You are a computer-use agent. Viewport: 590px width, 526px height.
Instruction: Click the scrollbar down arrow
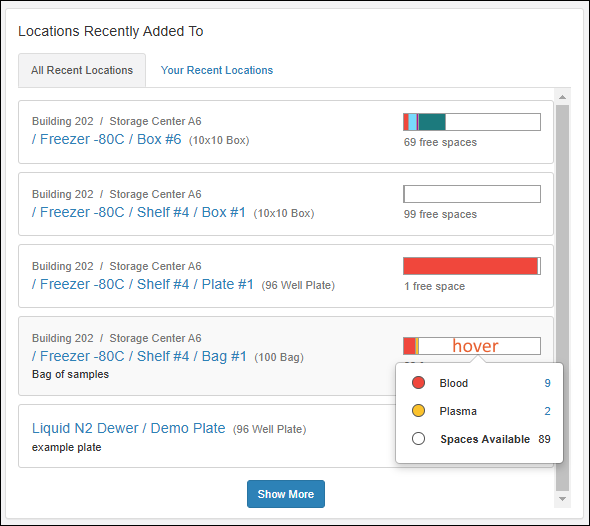tap(563, 499)
